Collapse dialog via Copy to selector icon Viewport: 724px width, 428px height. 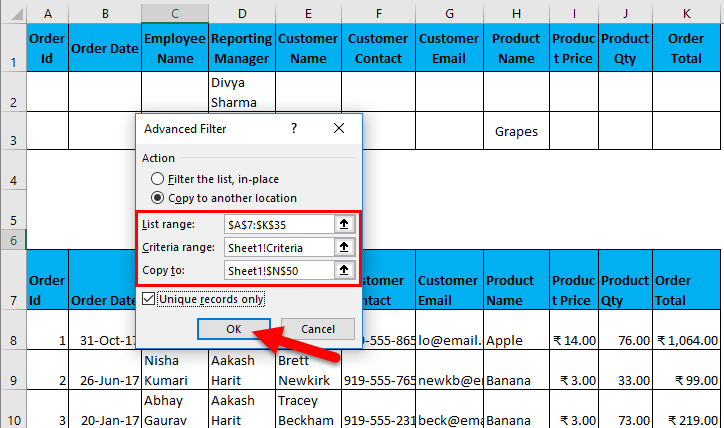(344, 270)
